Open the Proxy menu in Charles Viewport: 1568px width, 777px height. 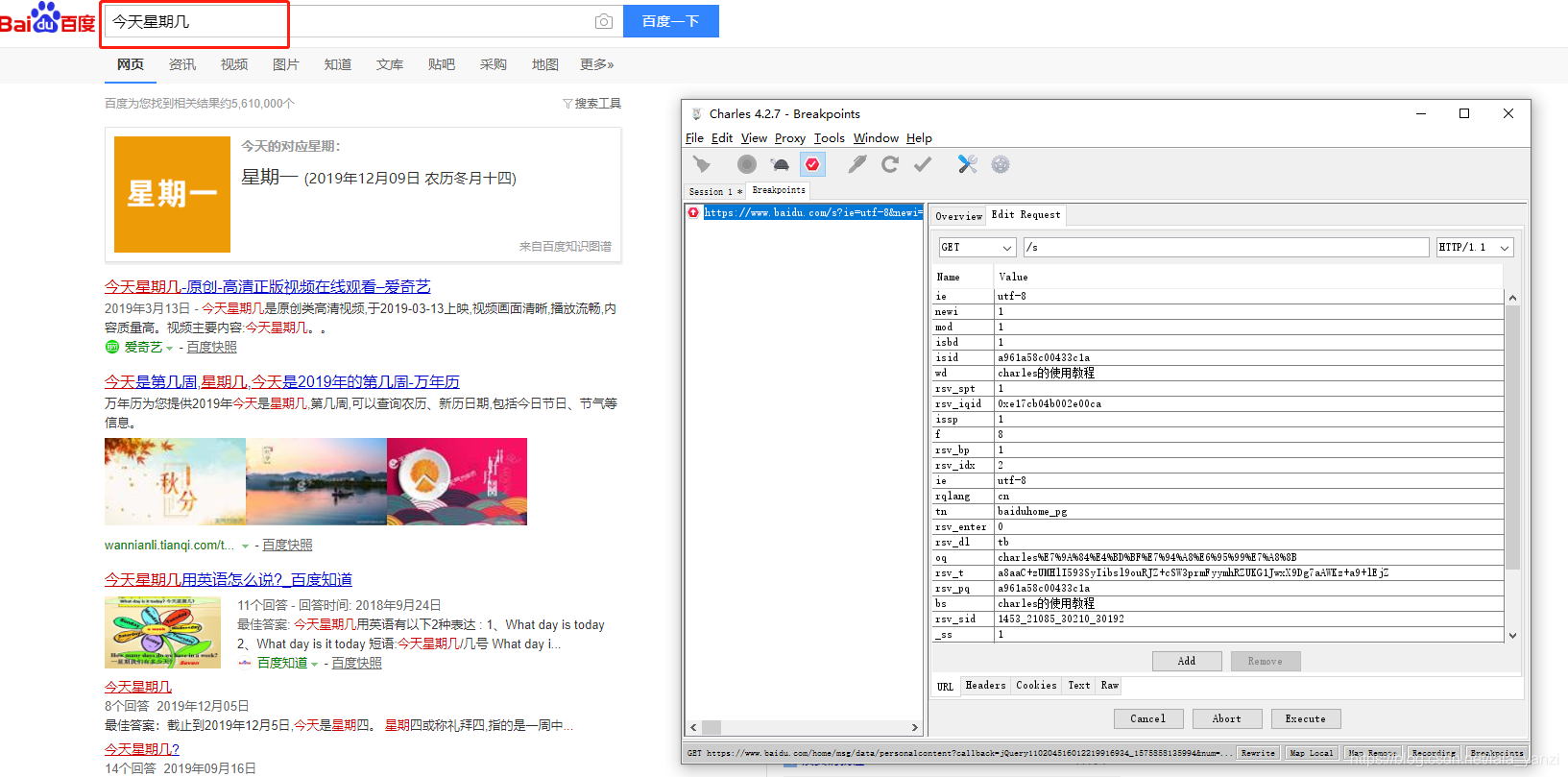click(x=790, y=138)
